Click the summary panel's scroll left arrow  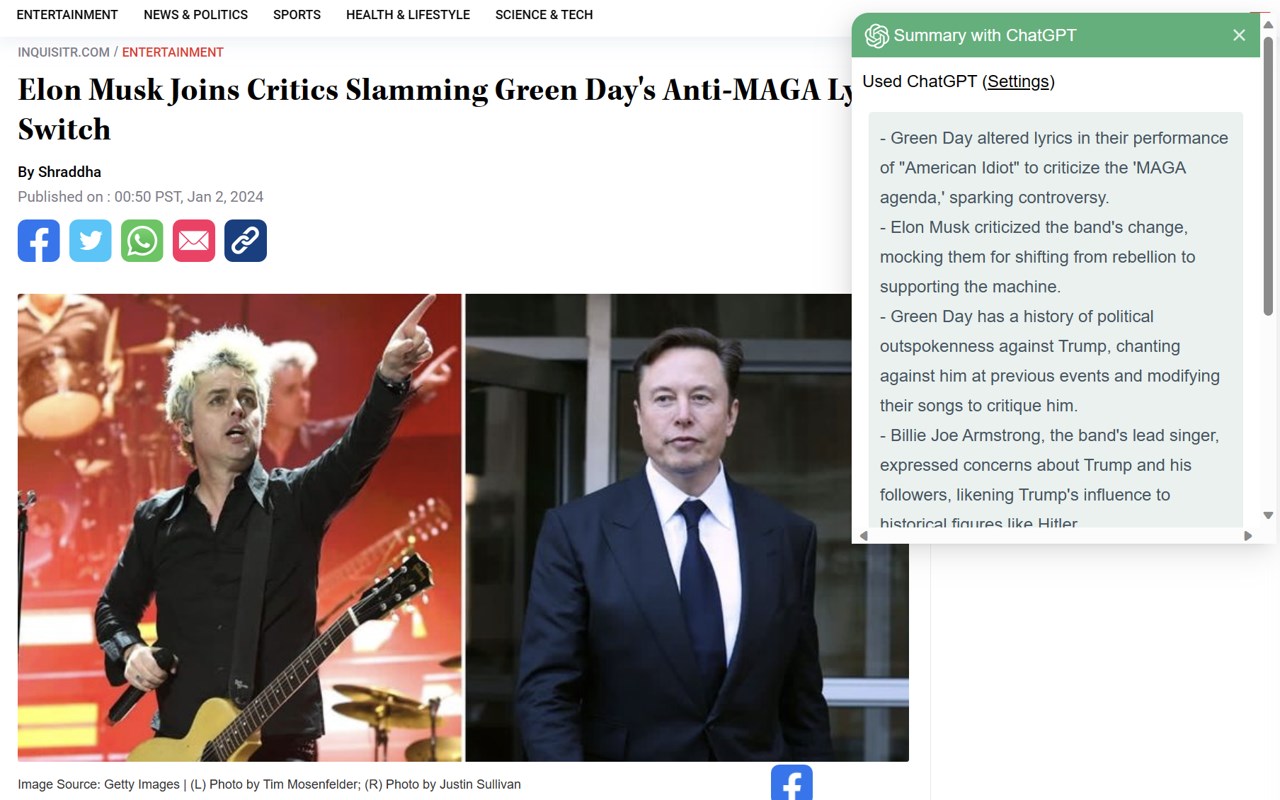864,536
